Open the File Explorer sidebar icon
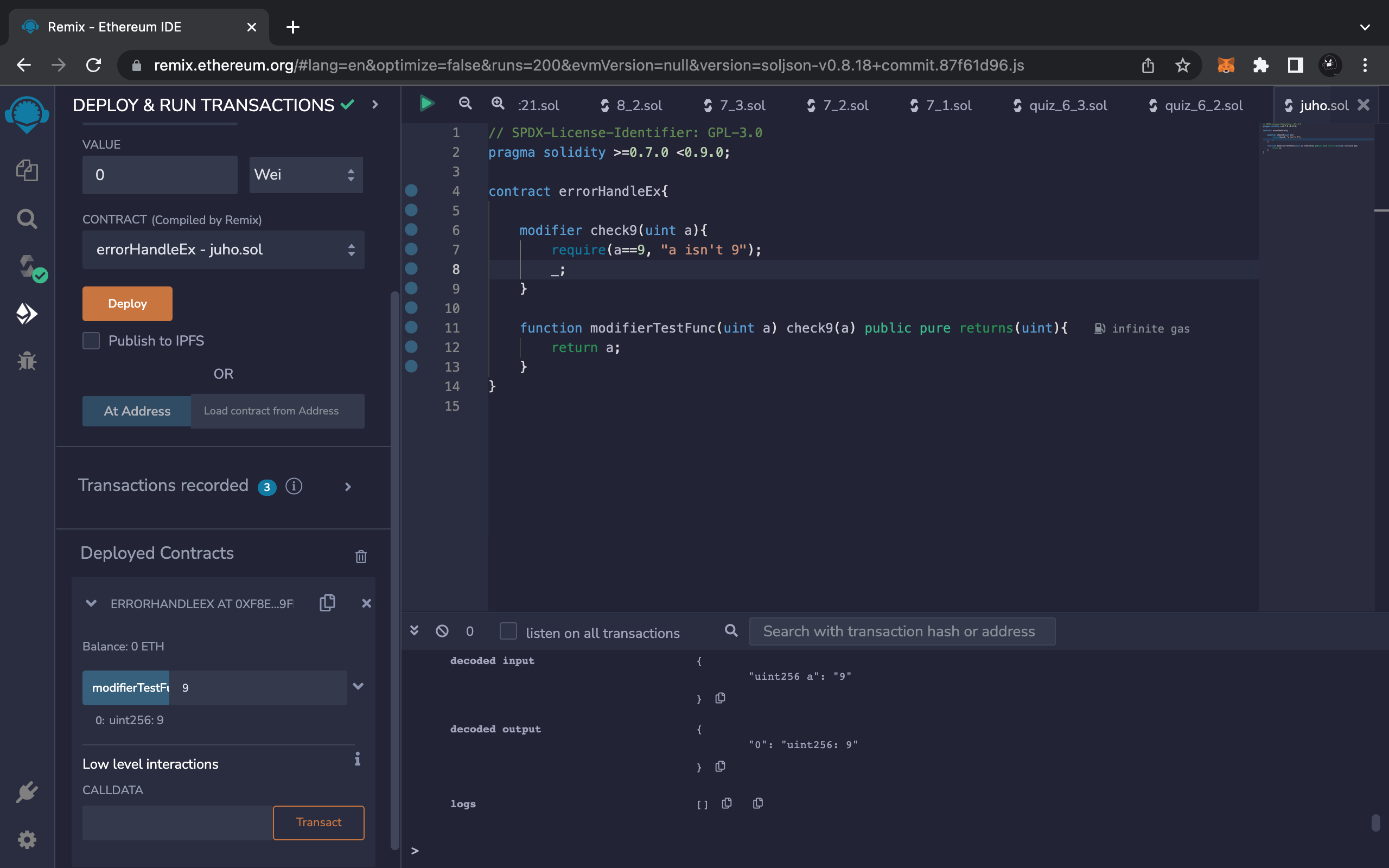Screen dimensions: 1389x868 click(27, 170)
